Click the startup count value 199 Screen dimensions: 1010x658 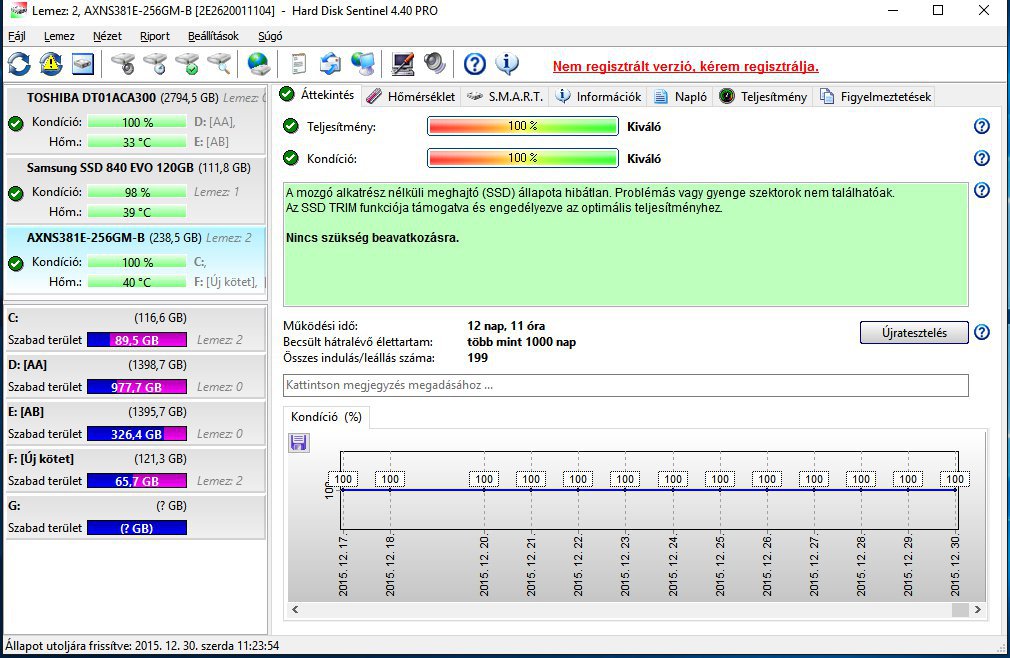pos(477,358)
